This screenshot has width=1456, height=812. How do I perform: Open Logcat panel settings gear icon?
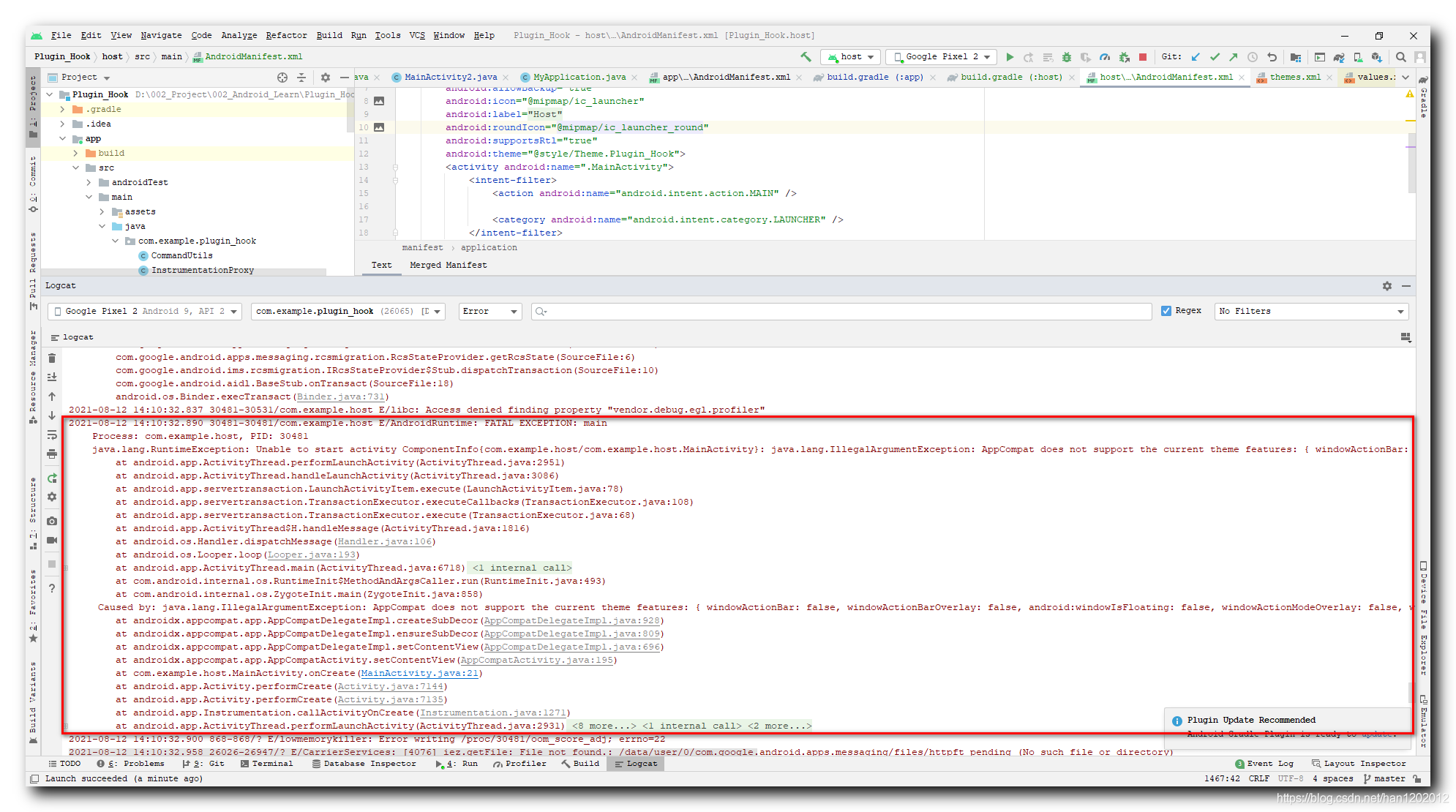[1387, 286]
